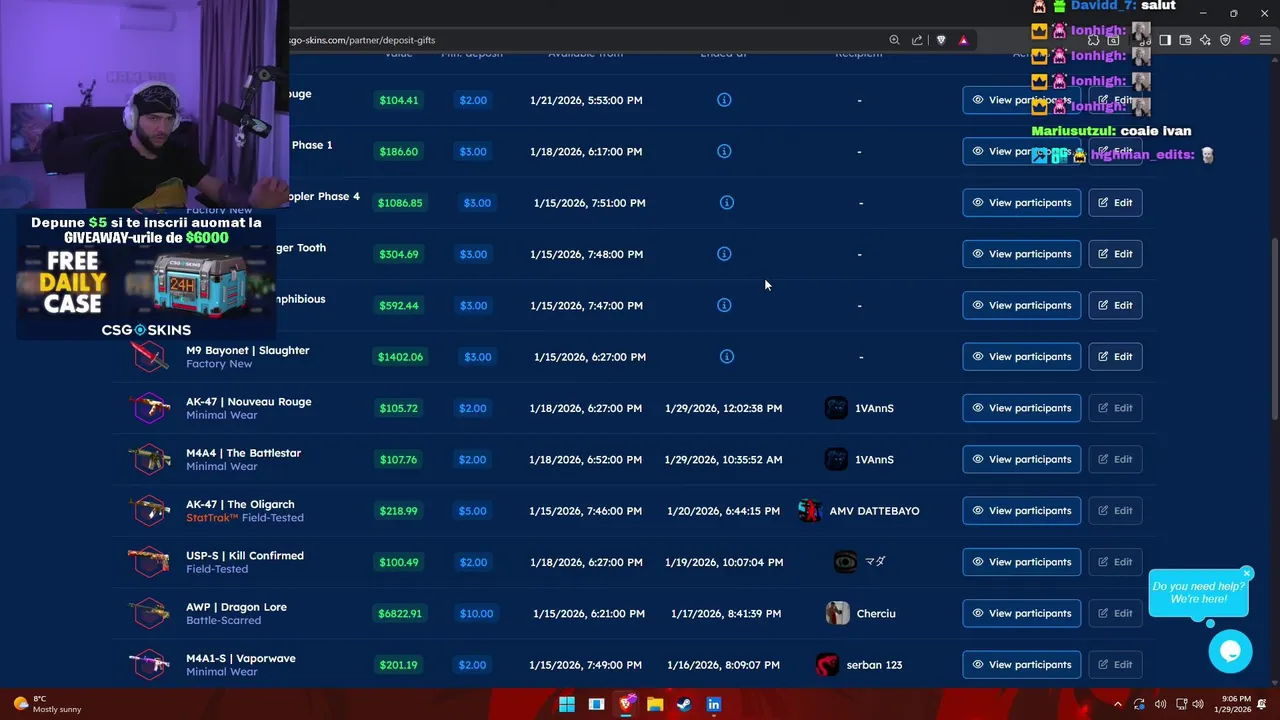This screenshot has width=1280, height=720.
Task: Open the notification bell in system tray
Action: [x=1262, y=704]
